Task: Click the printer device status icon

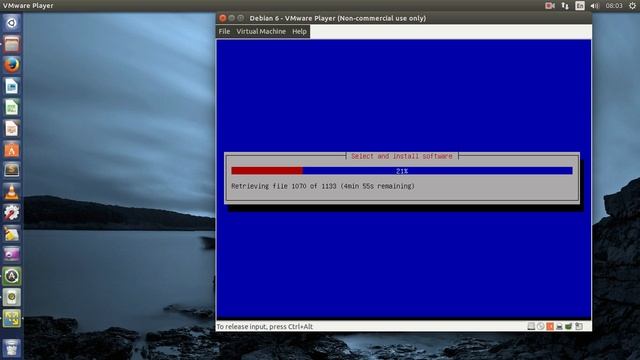Action: point(559,326)
